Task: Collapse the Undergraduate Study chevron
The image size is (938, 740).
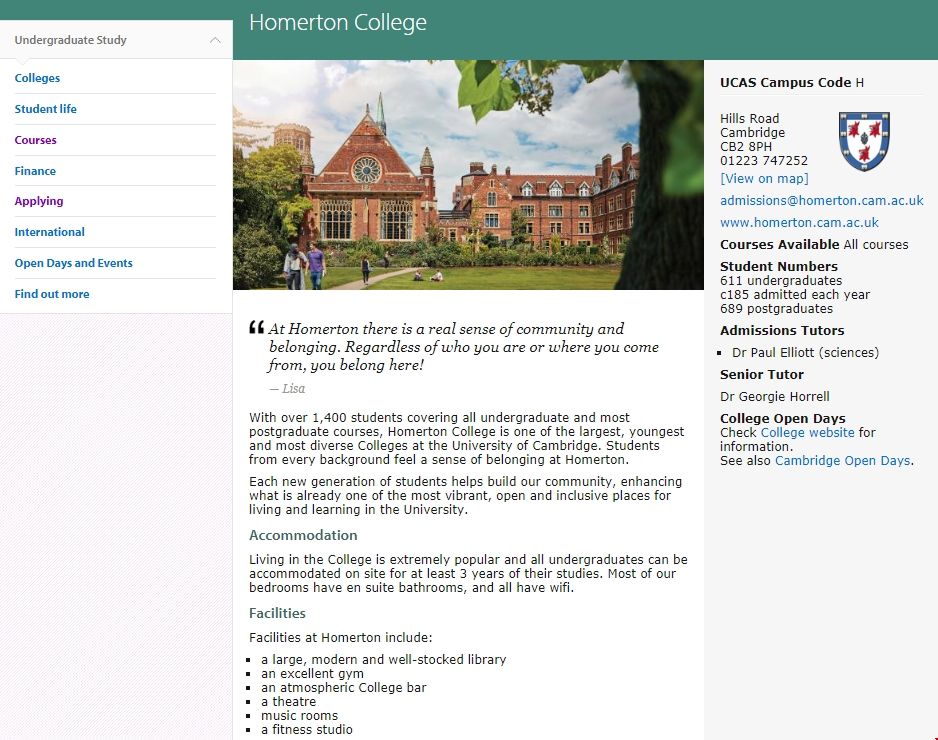Action: tap(215, 41)
